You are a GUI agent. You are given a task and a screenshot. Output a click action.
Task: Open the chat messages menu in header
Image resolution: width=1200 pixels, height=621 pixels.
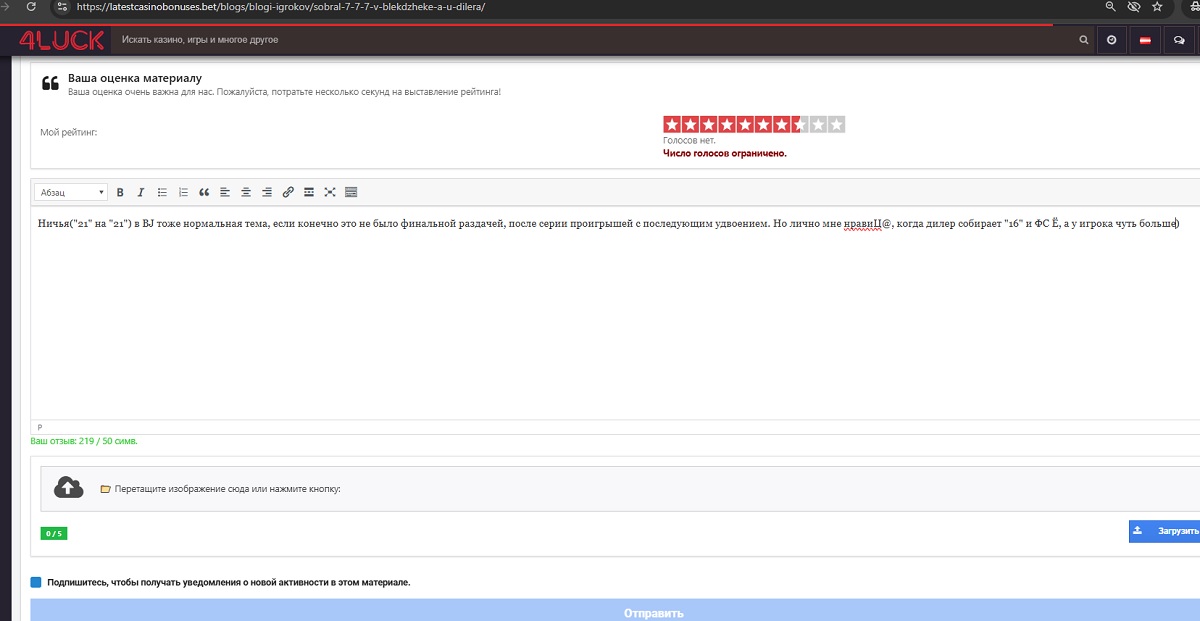tap(1179, 40)
